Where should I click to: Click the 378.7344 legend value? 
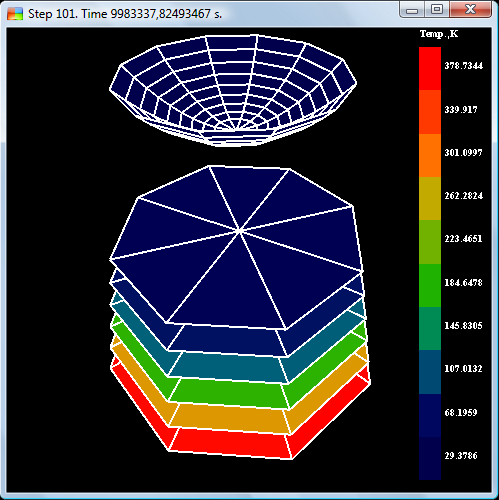click(463, 66)
